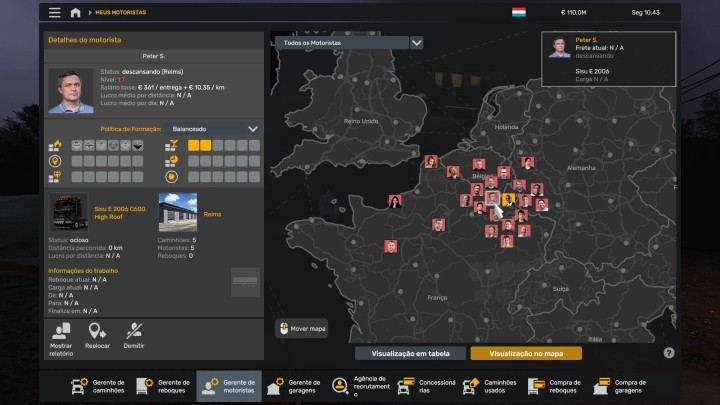Click the chevron of the Balanceado dropdown
The height and width of the screenshot is (405, 720).
click(x=253, y=129)
